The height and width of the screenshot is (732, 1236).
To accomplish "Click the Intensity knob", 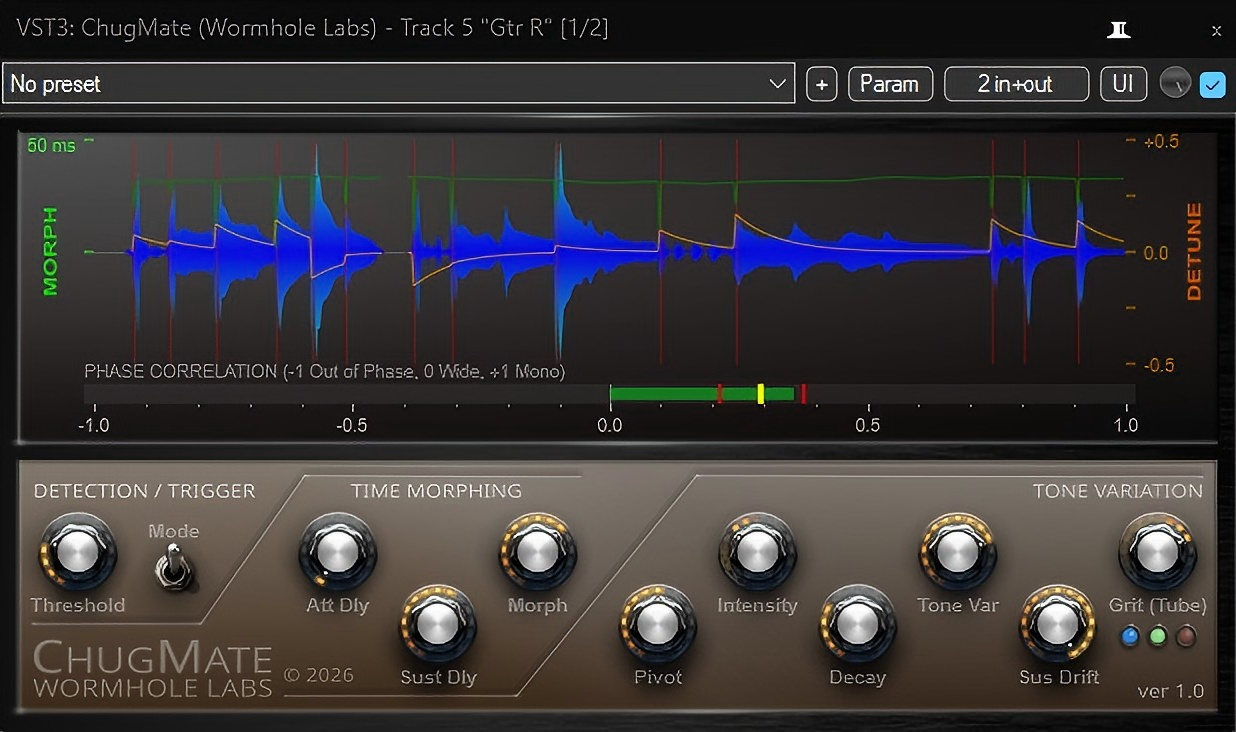I will (x=757, y=551).
